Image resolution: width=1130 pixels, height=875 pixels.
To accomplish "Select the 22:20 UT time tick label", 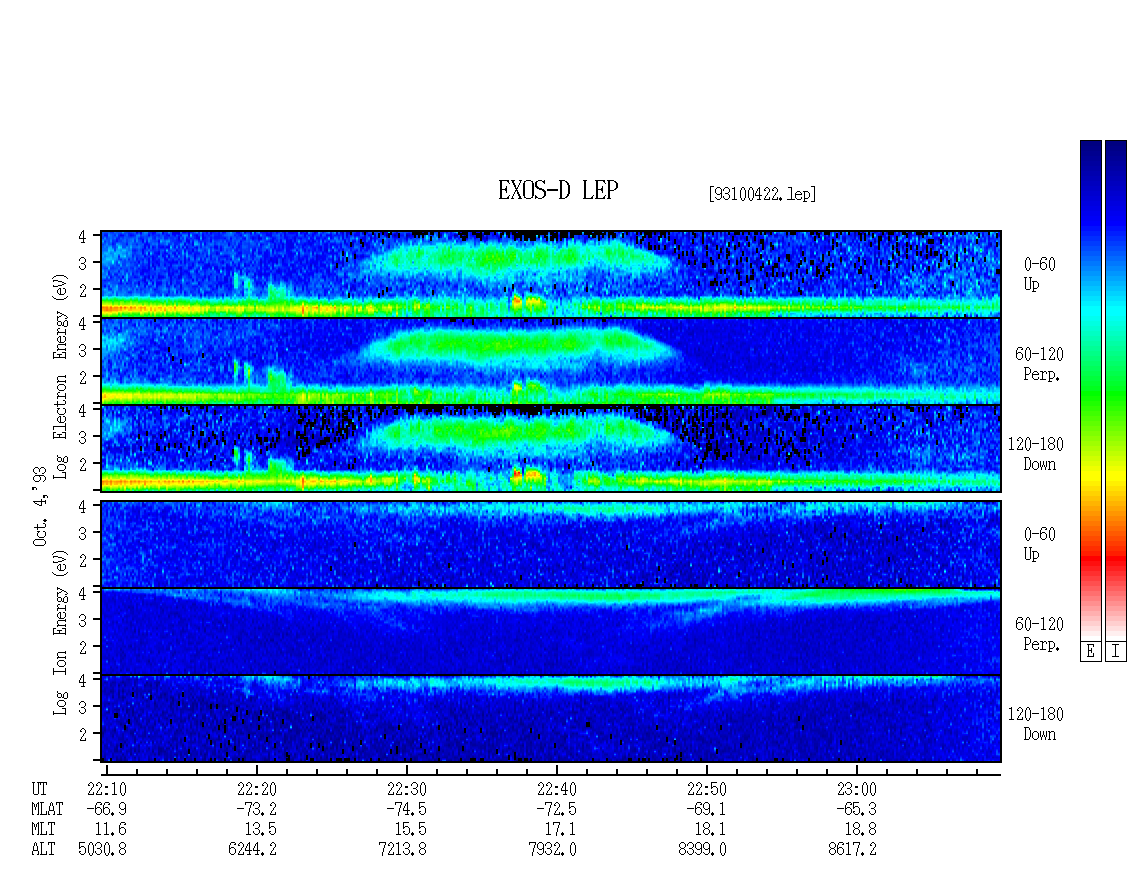I will (257, 789).
